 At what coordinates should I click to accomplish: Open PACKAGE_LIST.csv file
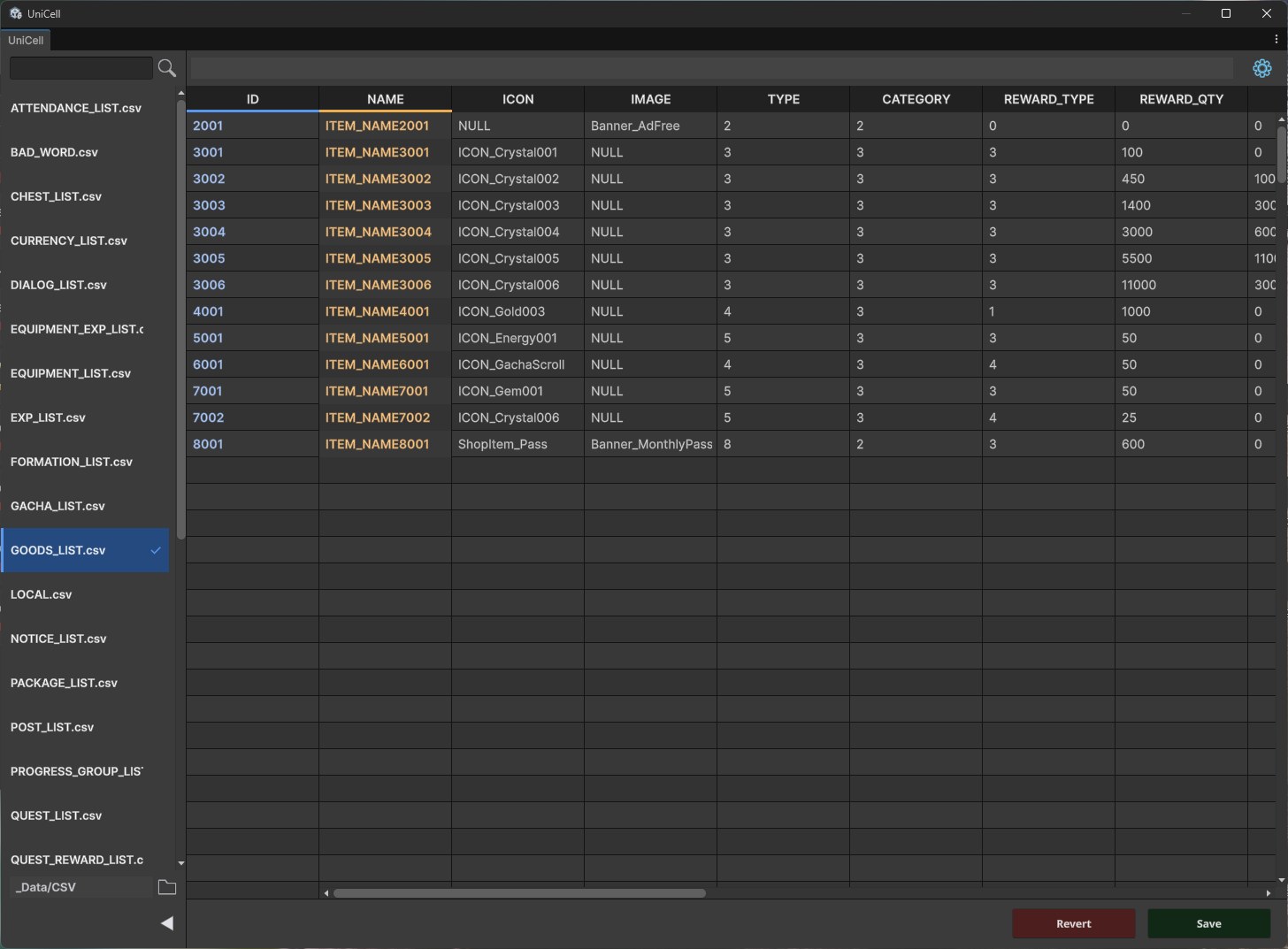[85, 683]
